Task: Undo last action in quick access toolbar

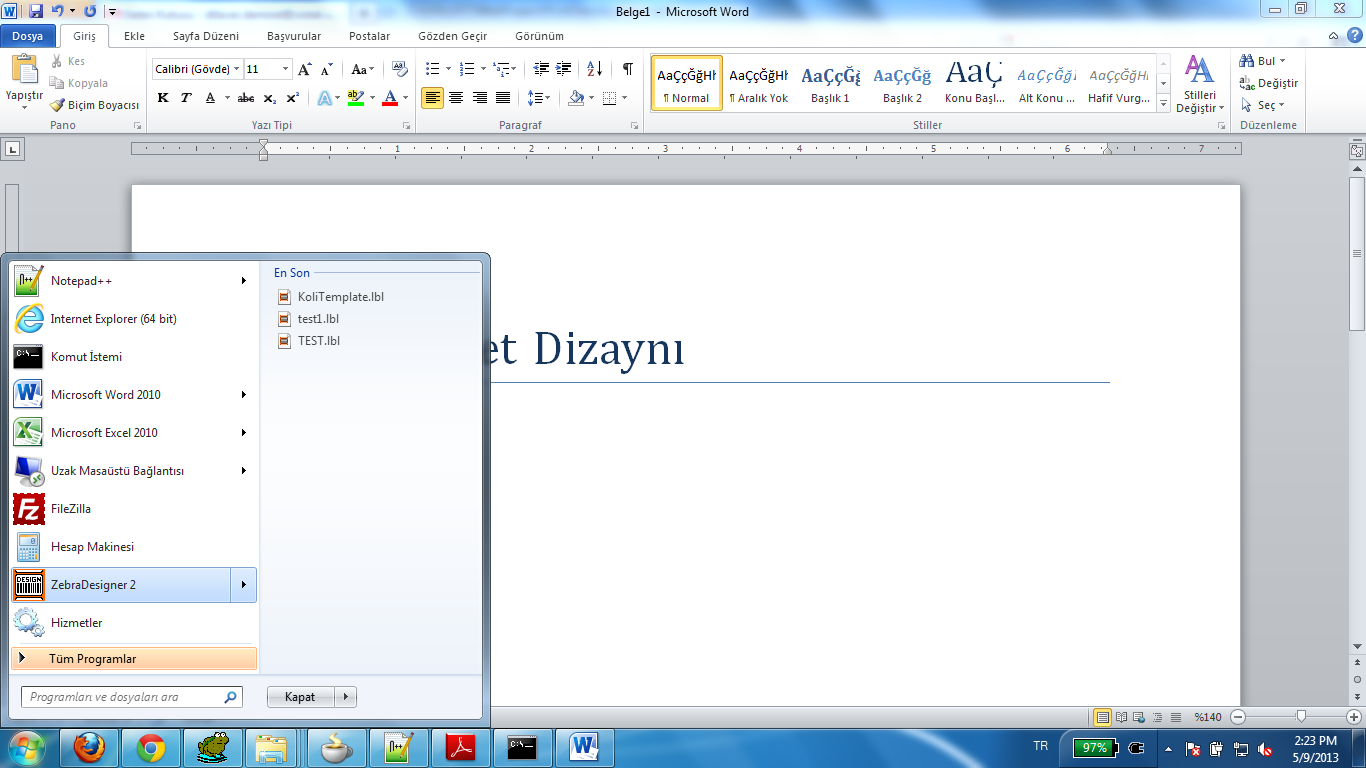Action: tap(58, 11)
